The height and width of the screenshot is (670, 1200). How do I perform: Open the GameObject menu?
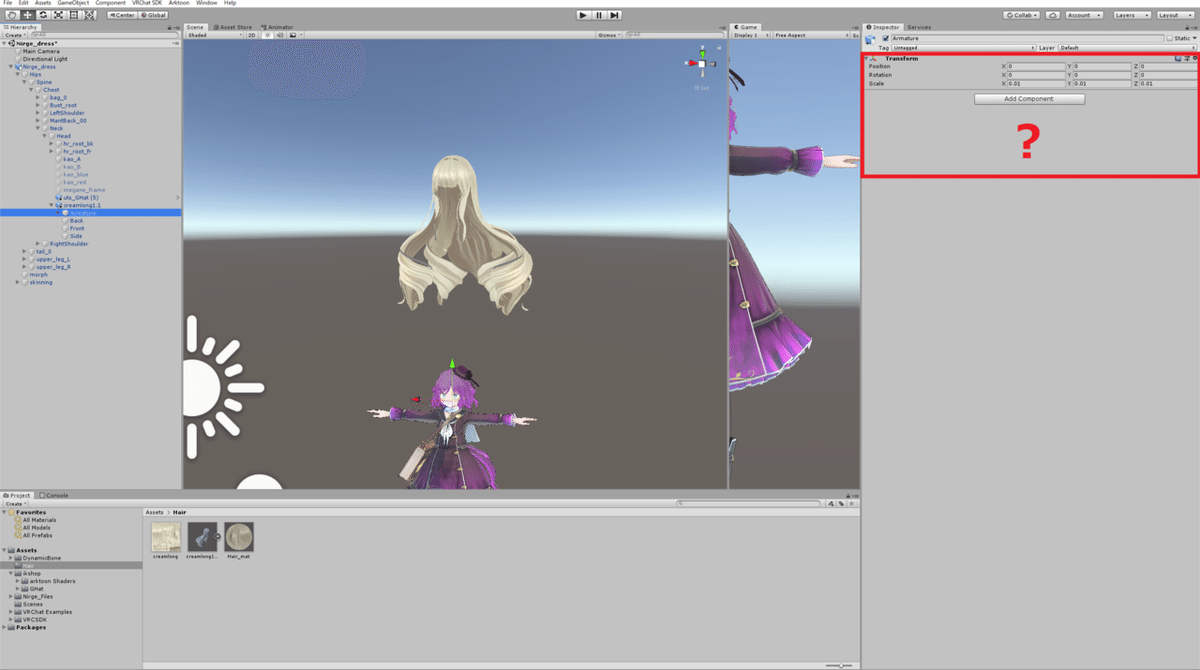tap(71, 3)
